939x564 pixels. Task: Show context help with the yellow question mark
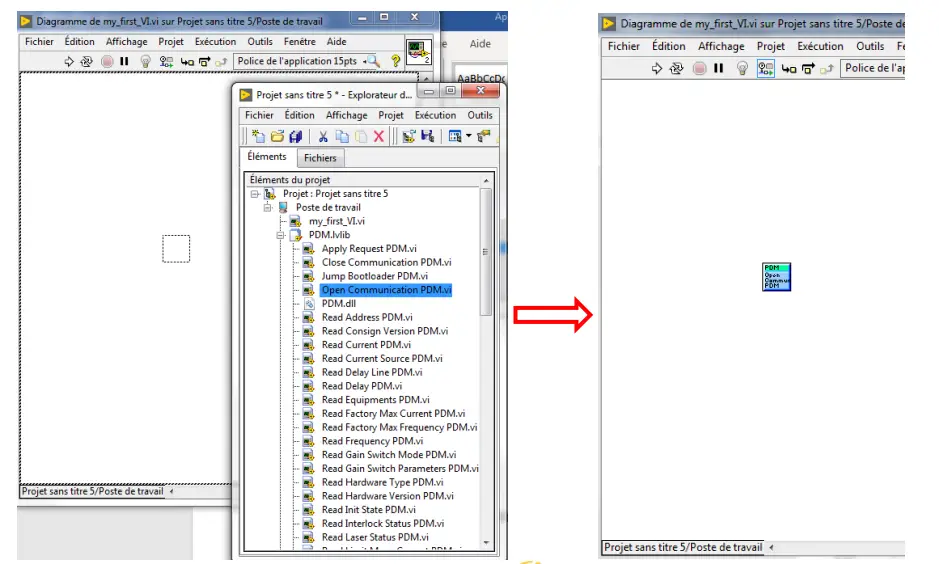tap(395, 60)
